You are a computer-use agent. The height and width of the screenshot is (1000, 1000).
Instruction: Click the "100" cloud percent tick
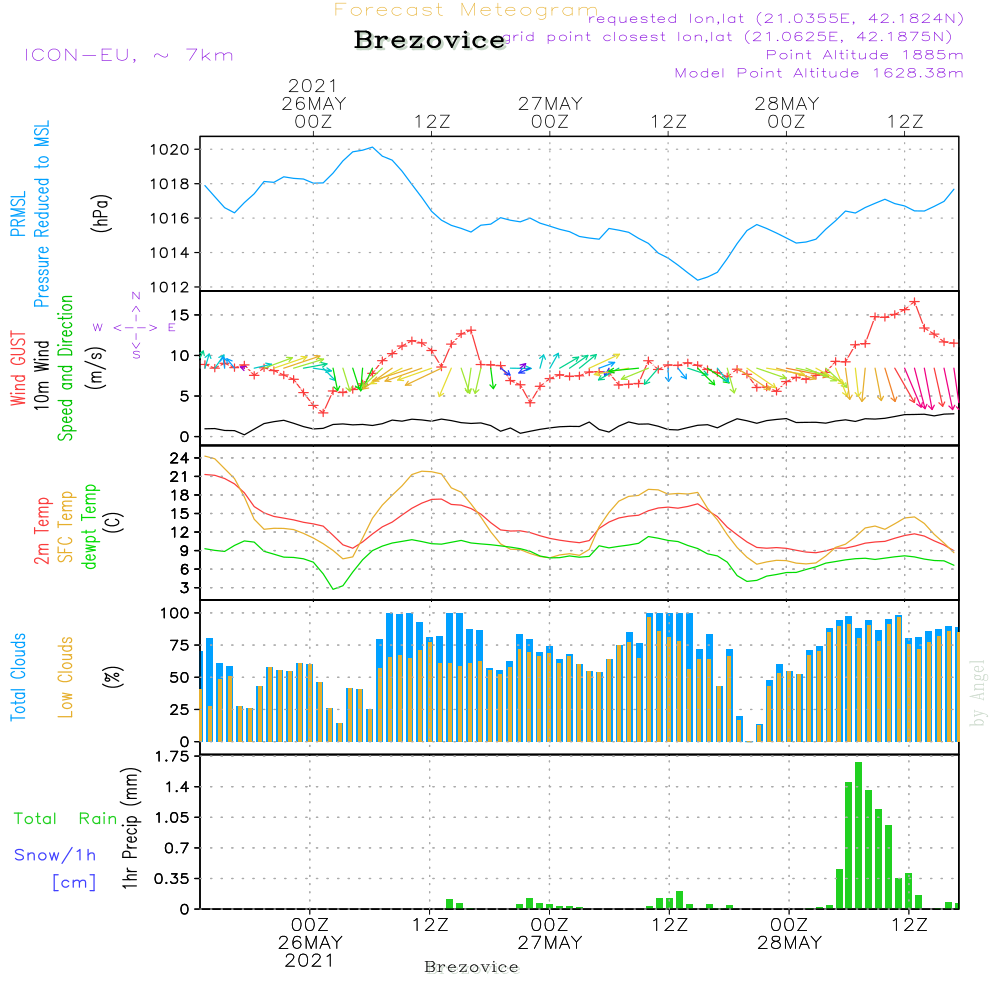click(x=175, y=613)
